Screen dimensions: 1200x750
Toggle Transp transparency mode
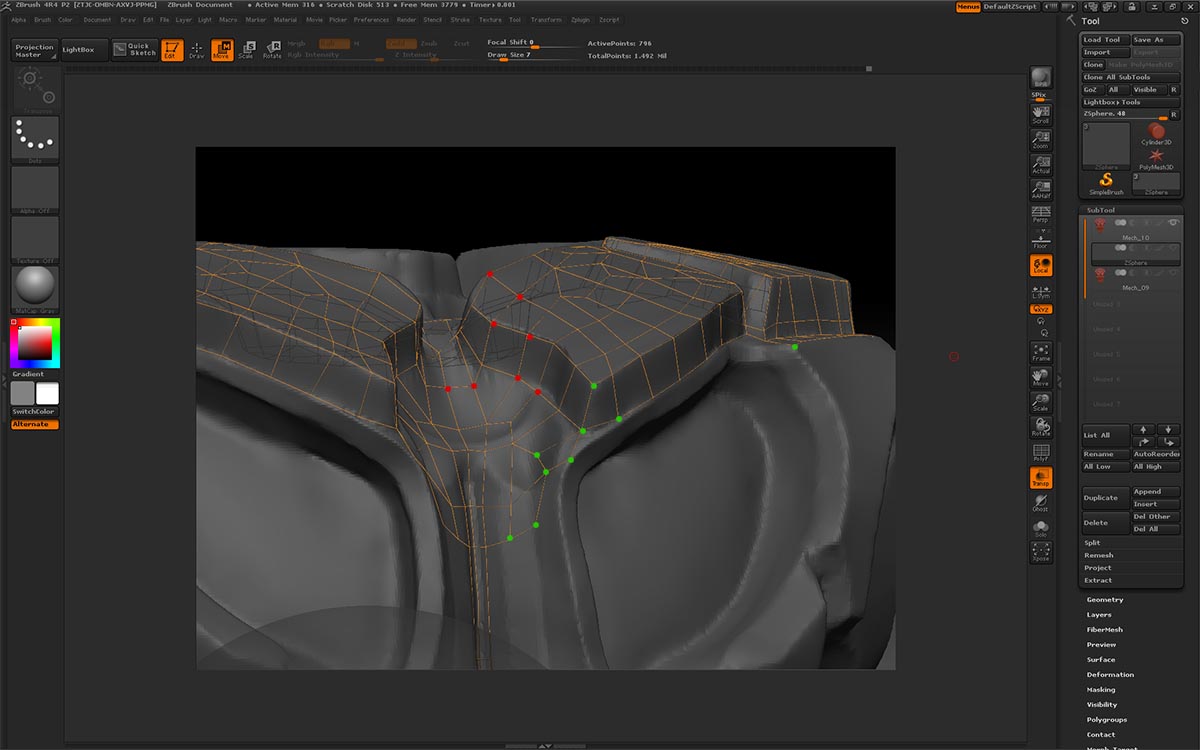click(x=1041, y=478)
